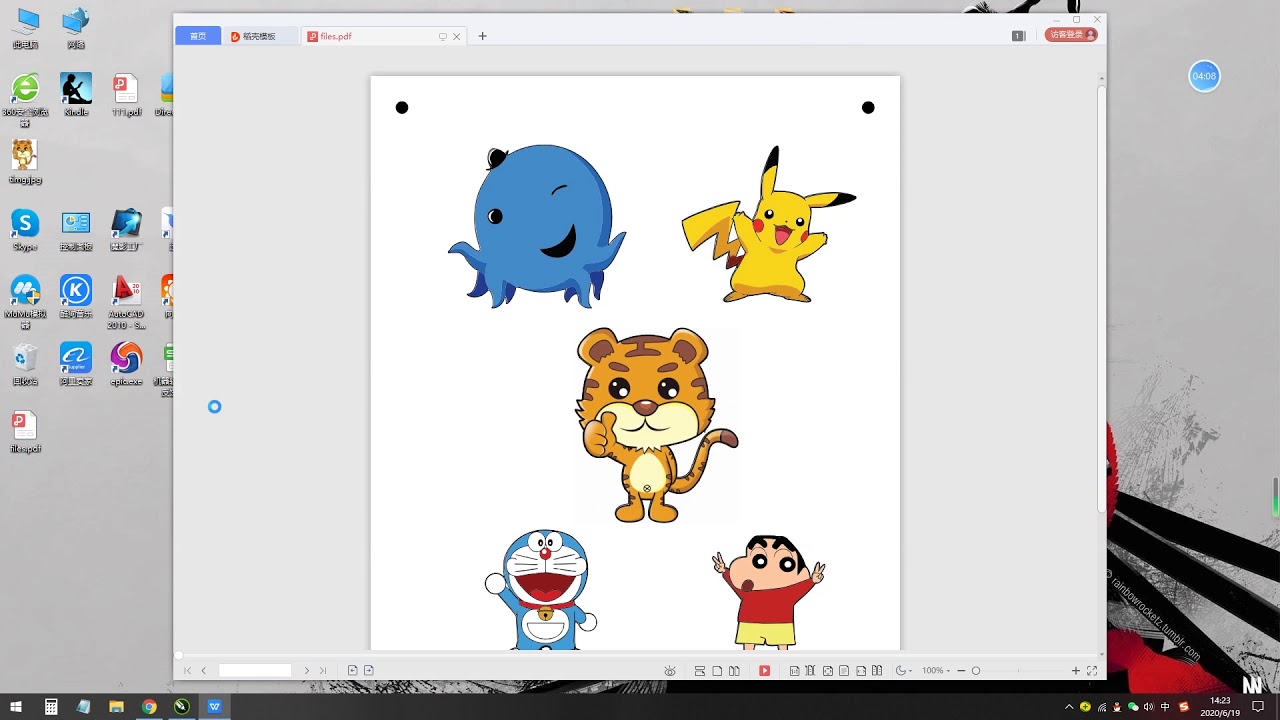1280x720 pixels.
Task: Select the files.pdf desktop file
Action: pos(25,431)
